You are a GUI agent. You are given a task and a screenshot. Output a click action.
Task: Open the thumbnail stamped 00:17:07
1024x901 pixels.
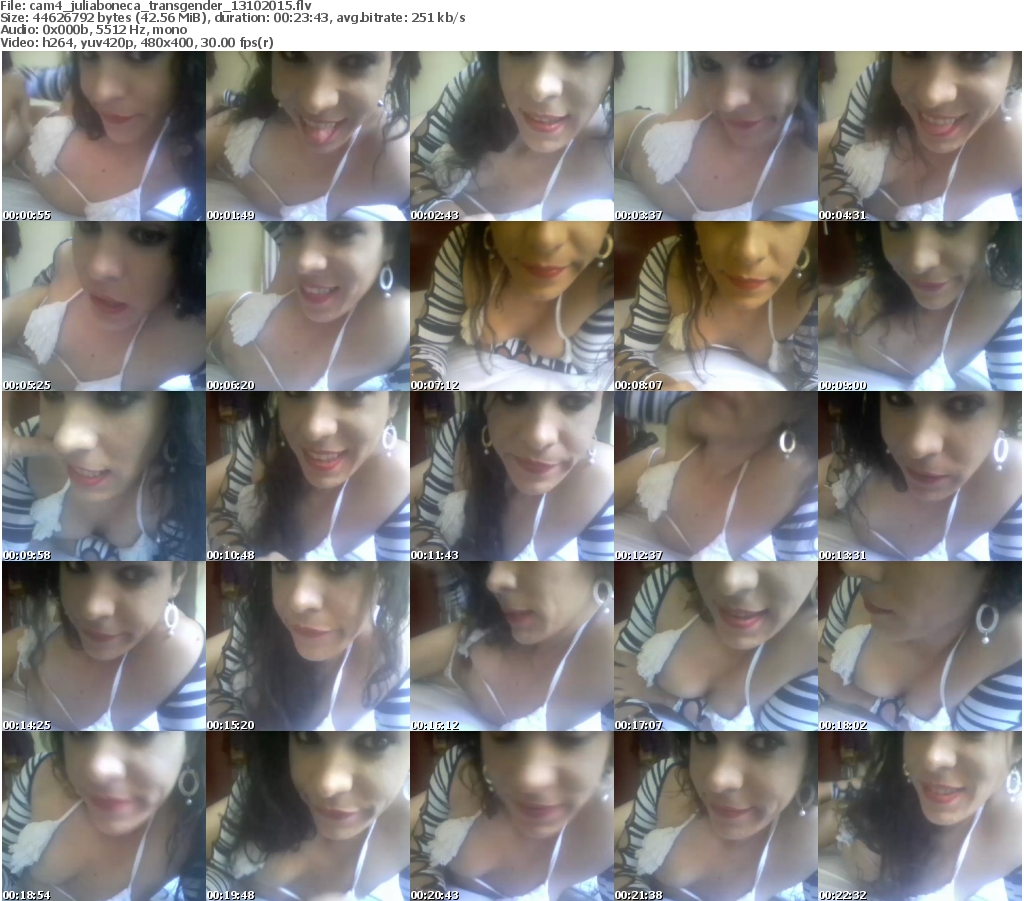(x=716, y=646)
